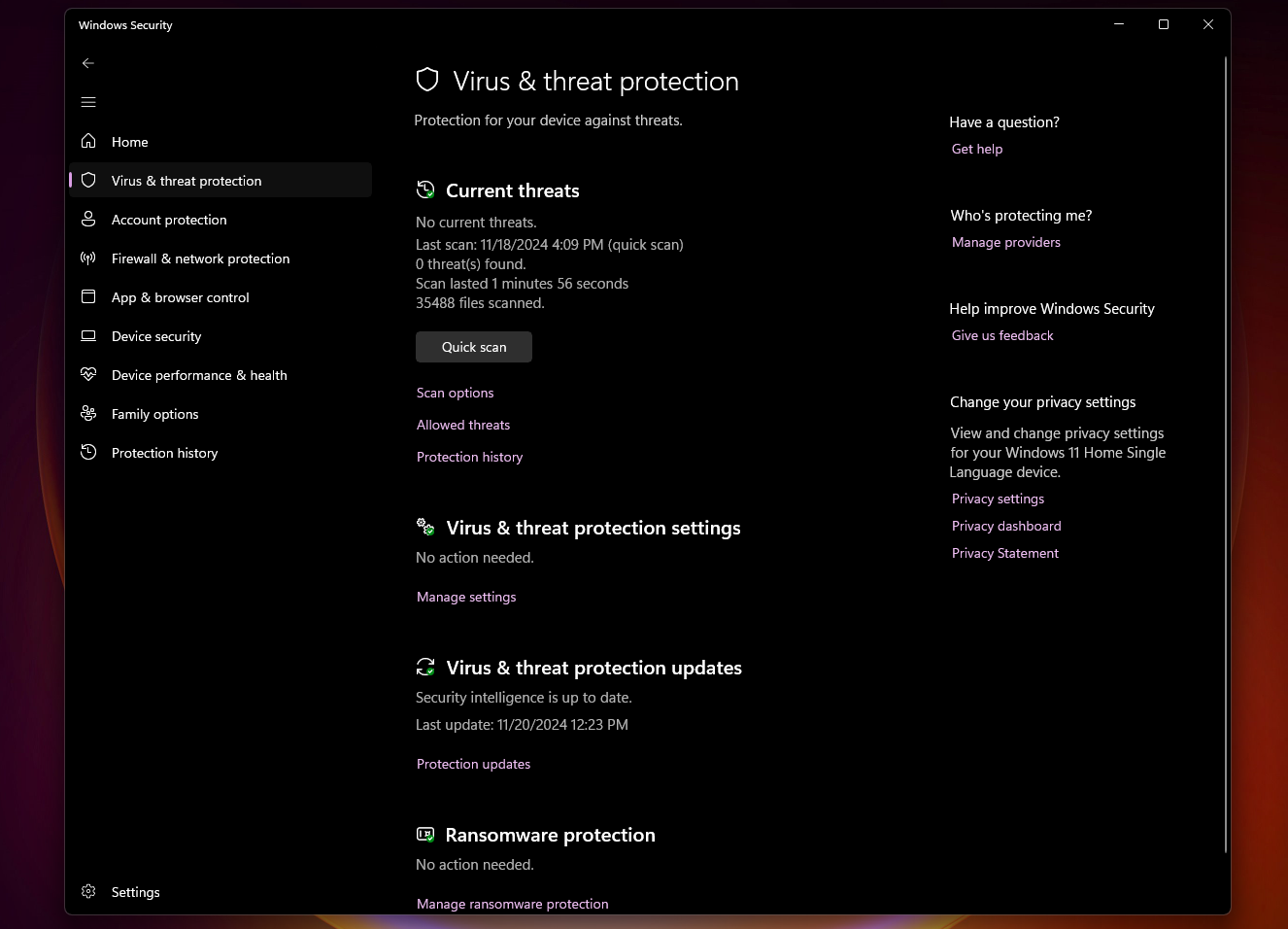Click the Account protection person icon
The height and width of the screenshot is (929, 1288).
click(x=88, y=219)
